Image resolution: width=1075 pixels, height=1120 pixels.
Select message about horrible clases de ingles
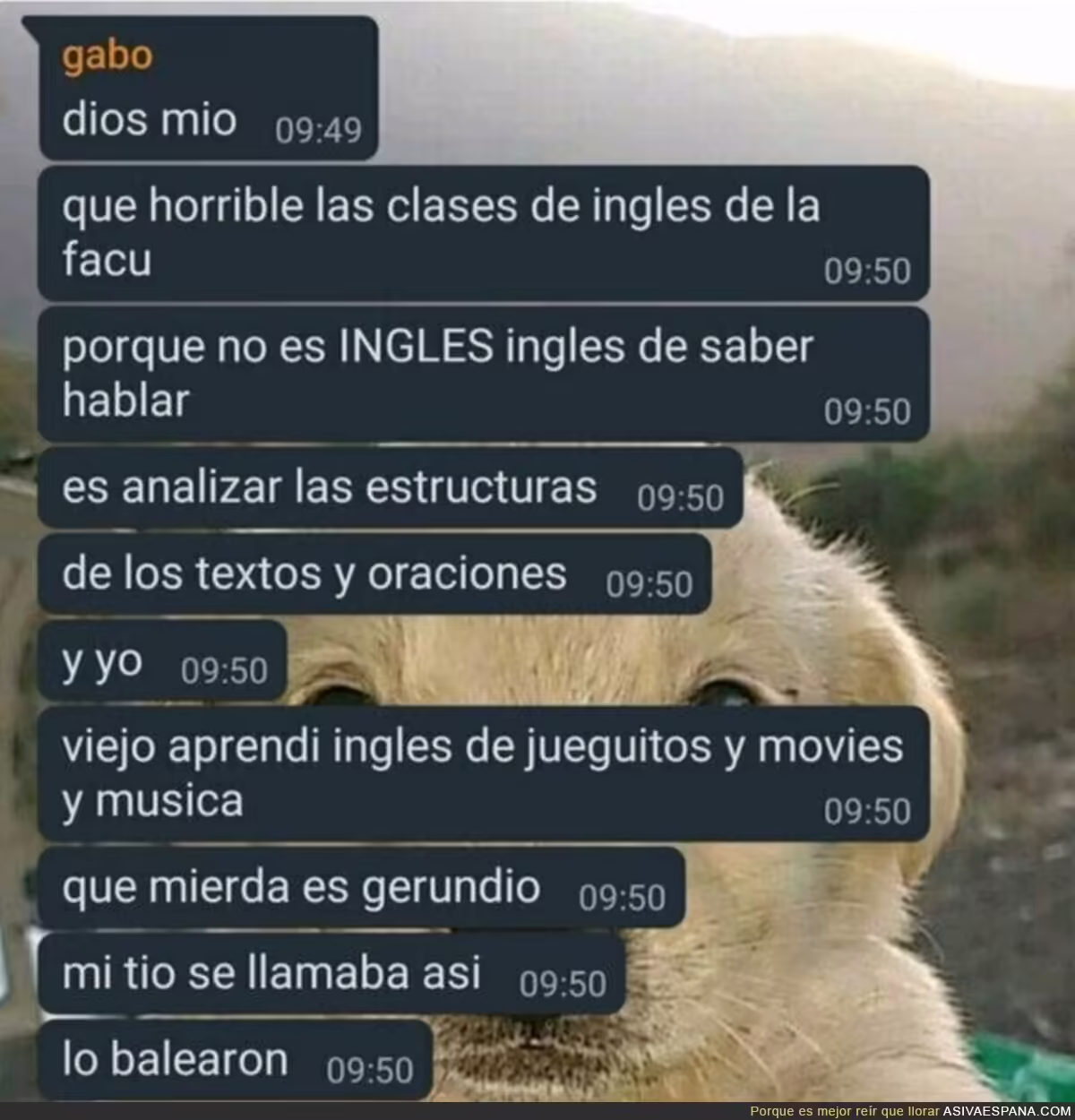point(484,233)
